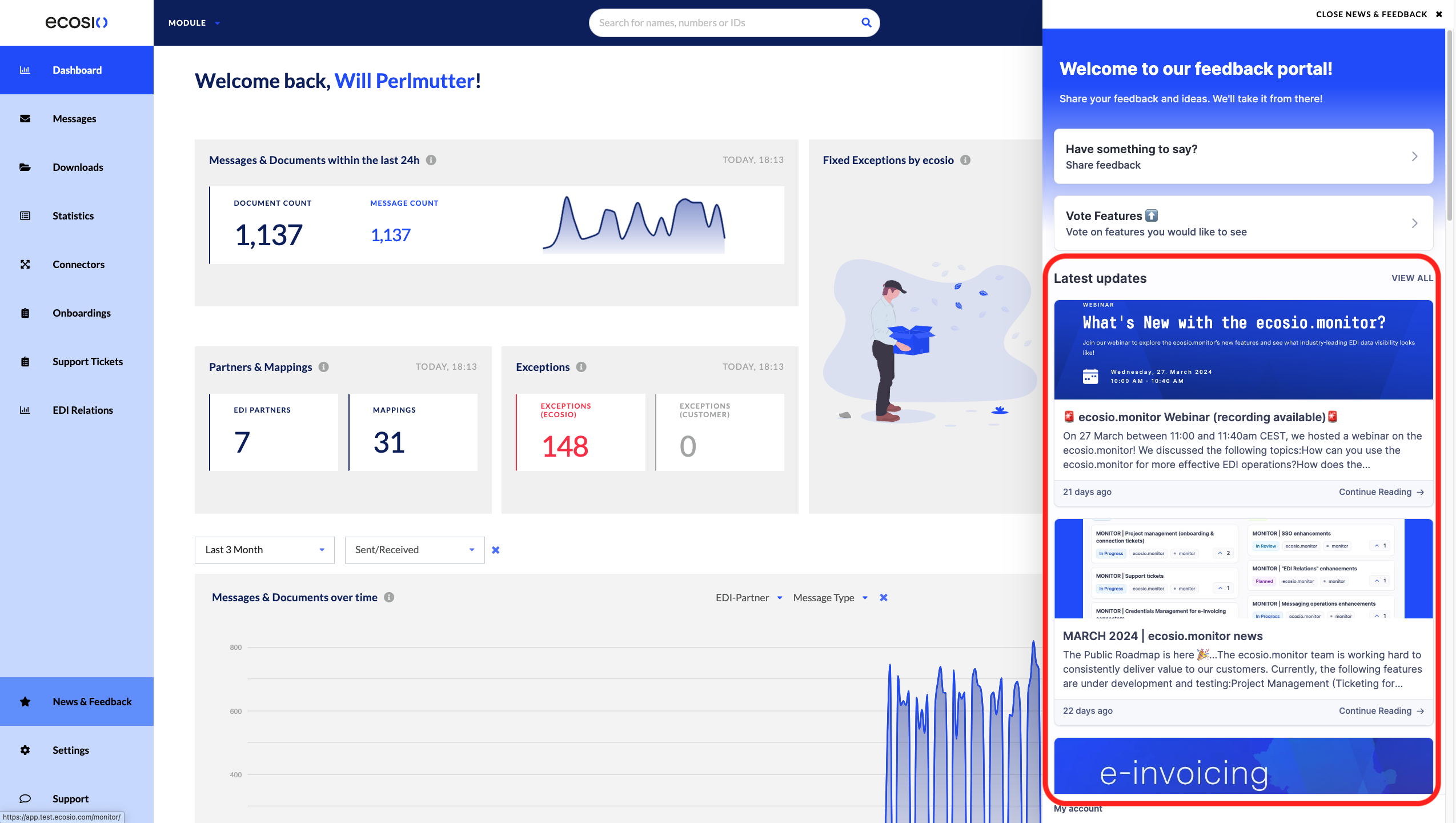Expand the Vote Features card
This screenshot has height=823, width=1456.
(1243, 223)
